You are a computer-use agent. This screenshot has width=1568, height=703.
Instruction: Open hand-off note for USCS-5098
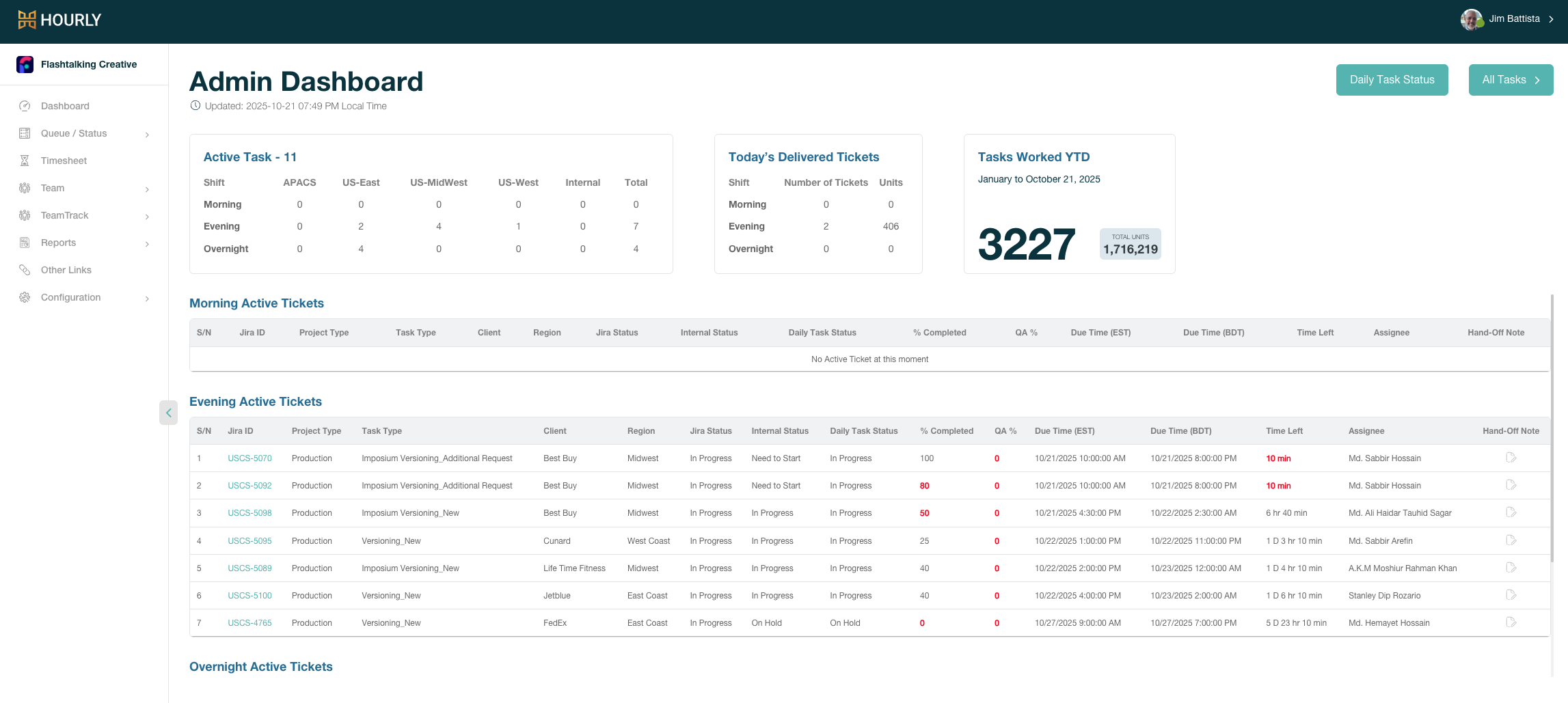tap(1511, 512)
